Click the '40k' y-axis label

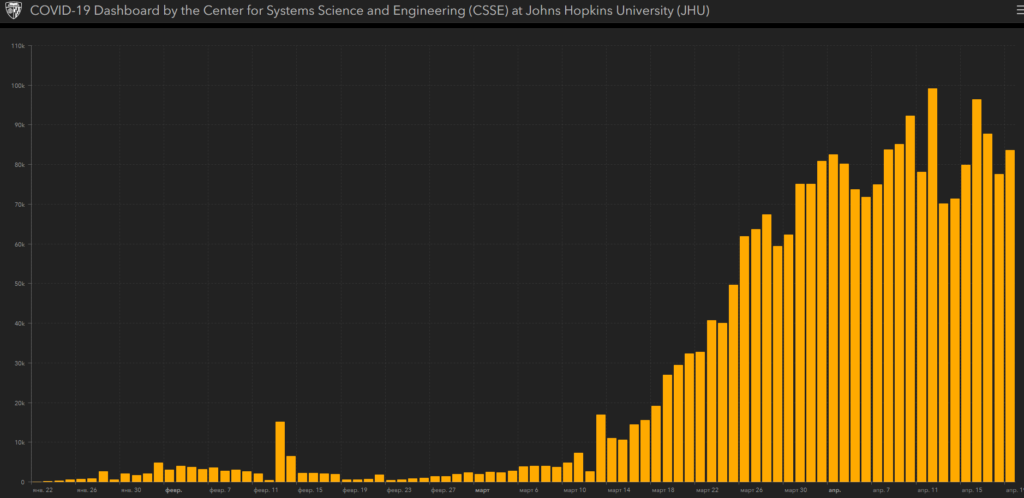point(20,324)
